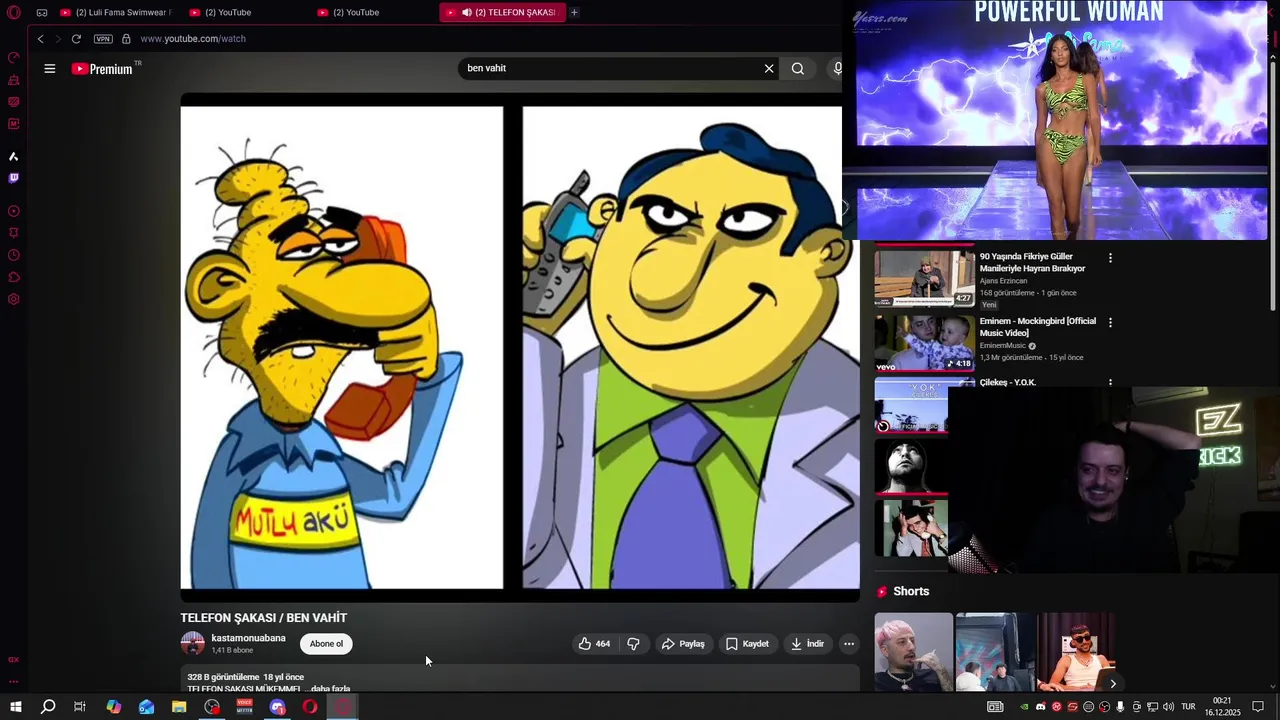Open File Explorer from taskbar
The image size is (1280, 720).
coord(179,707)
